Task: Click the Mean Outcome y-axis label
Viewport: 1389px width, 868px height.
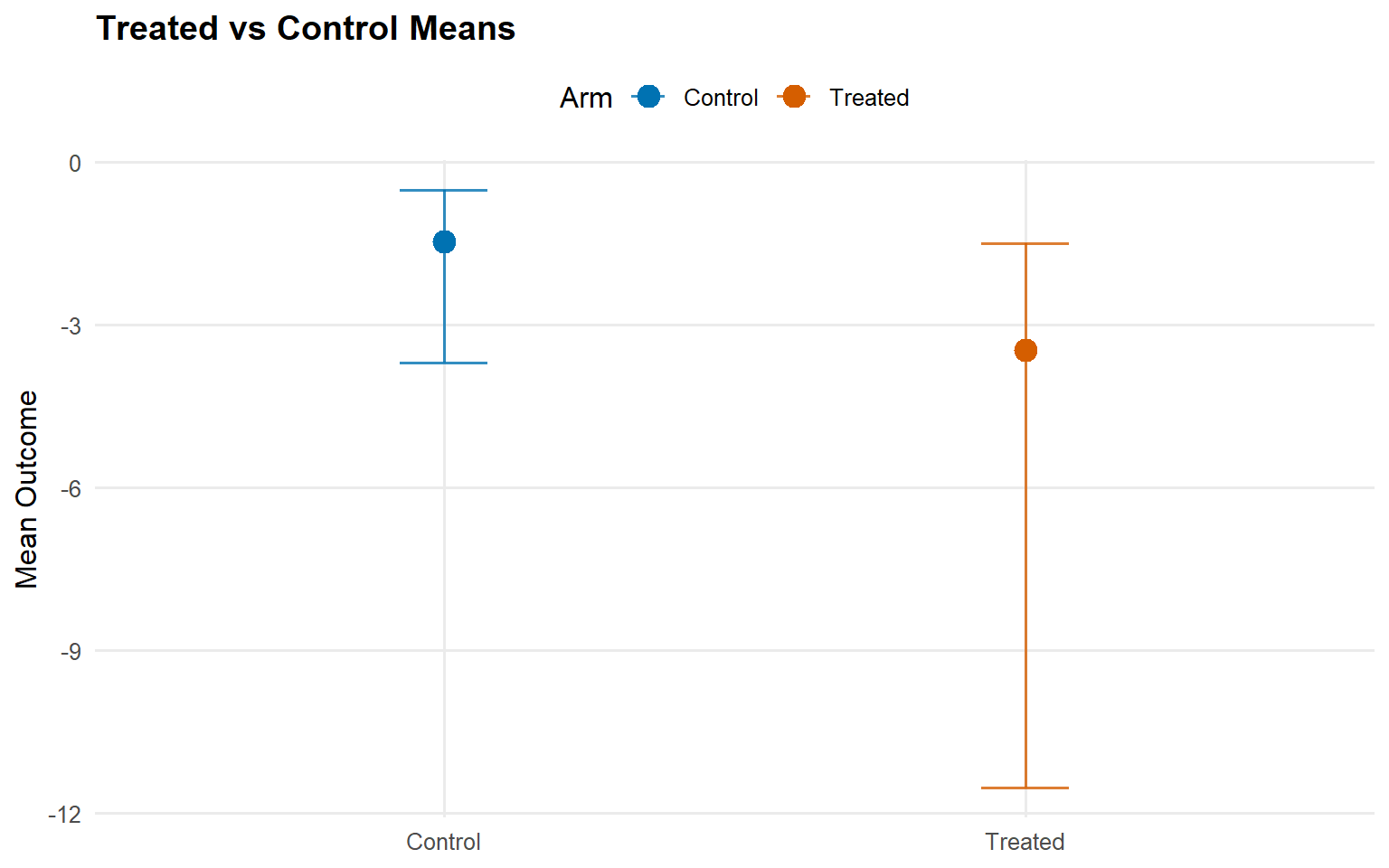Action: [27, 489]
